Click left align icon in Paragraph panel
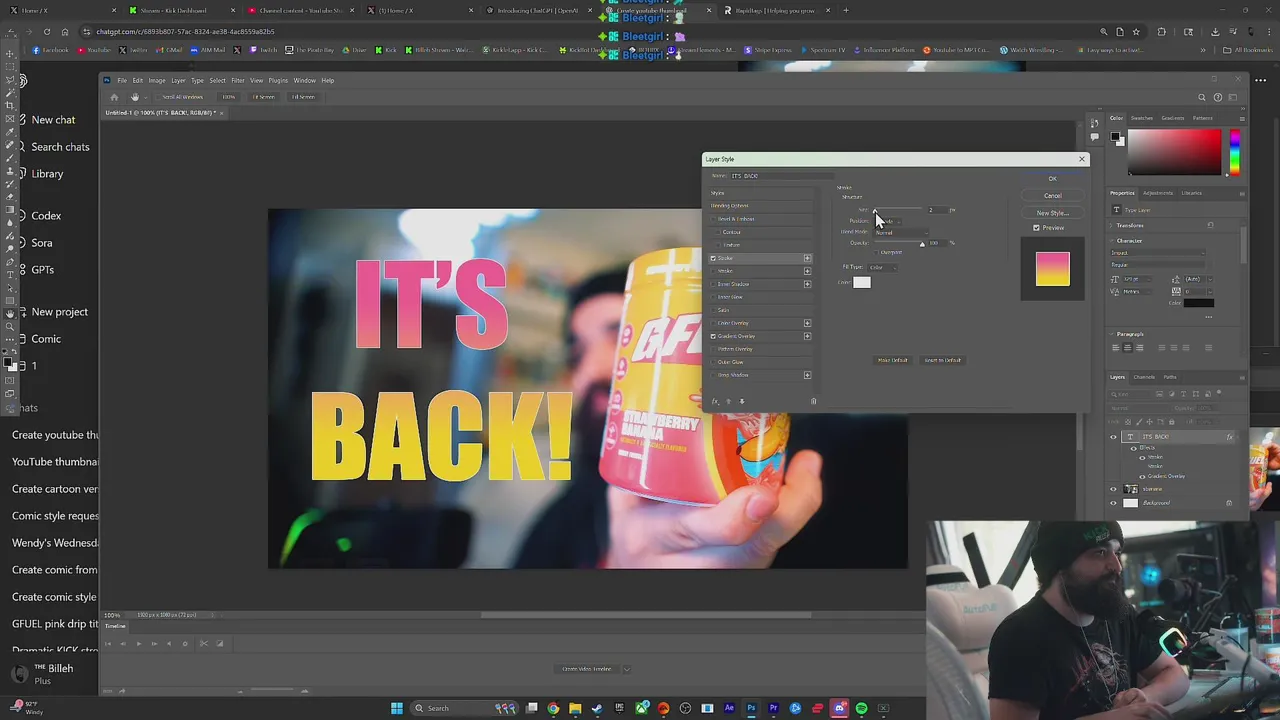 click(x=1116, y=348)
